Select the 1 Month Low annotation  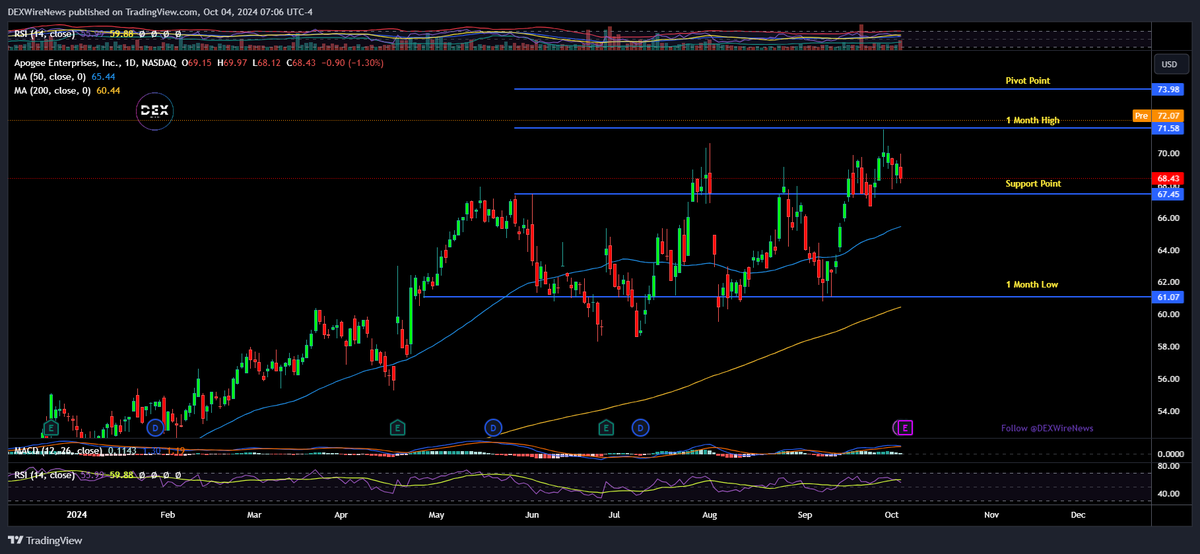[1032, 285]
